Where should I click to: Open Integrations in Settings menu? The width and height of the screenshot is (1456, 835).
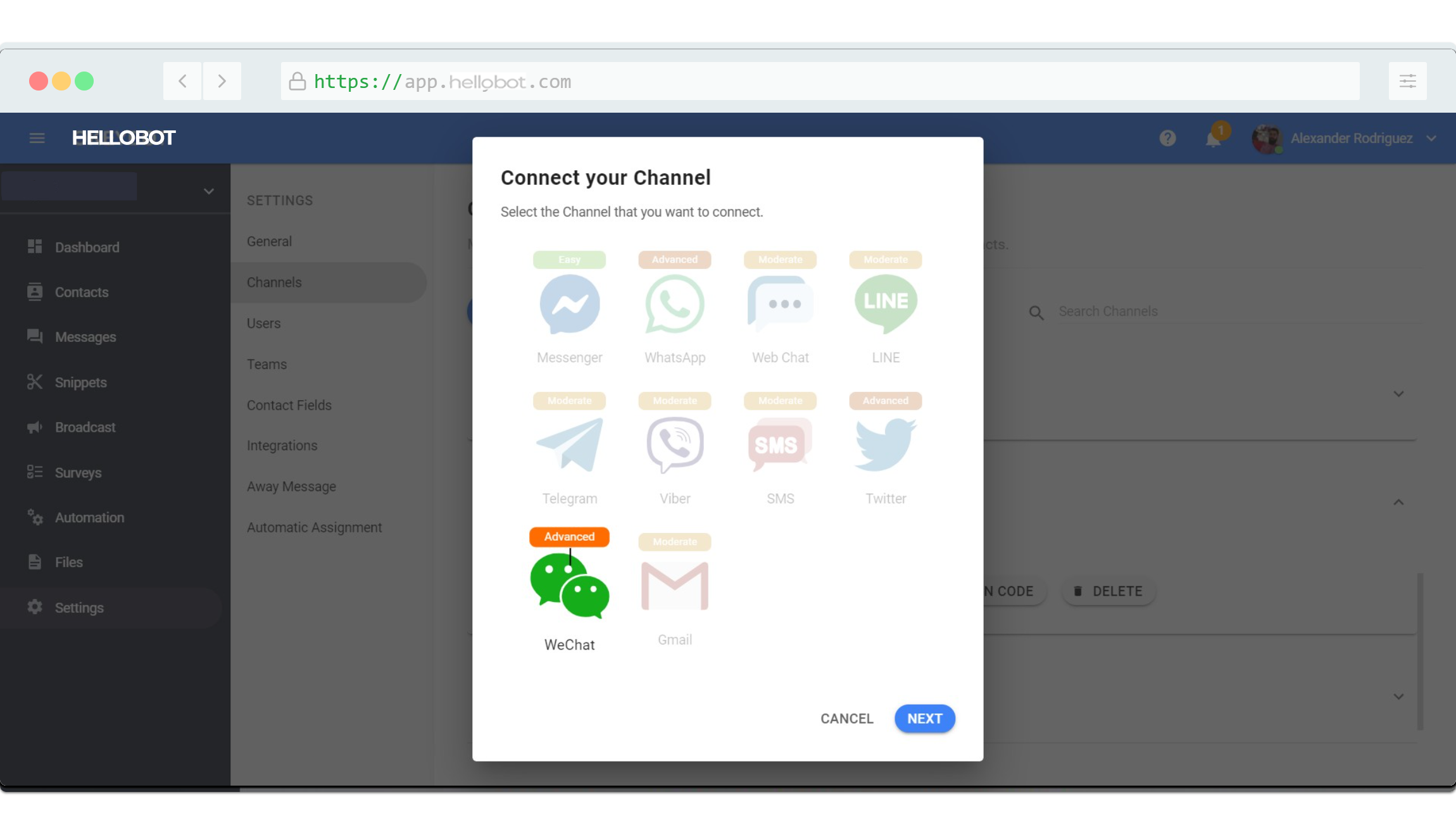[x=282, y=446]
